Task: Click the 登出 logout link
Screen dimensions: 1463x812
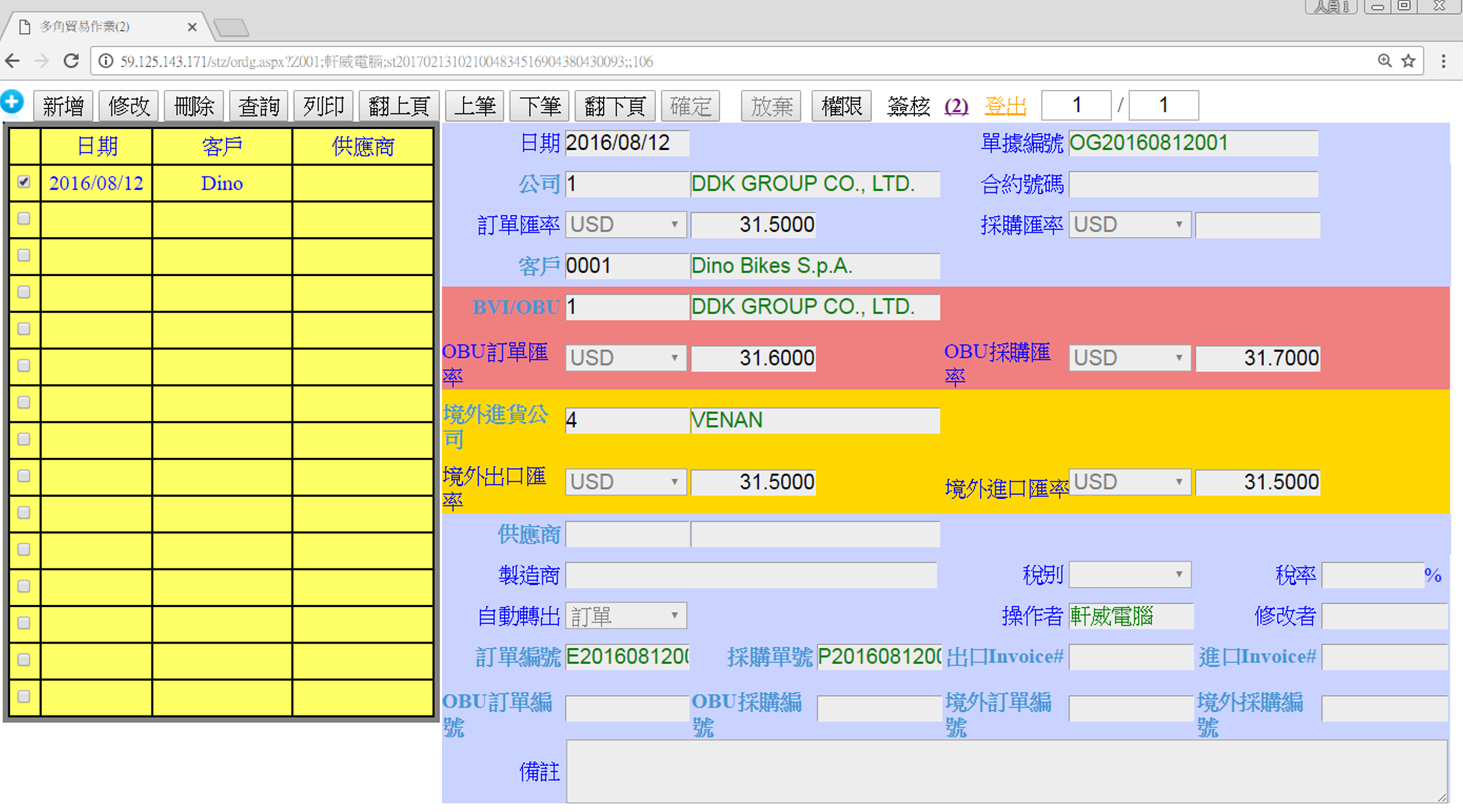Action: pos(1005,106)
